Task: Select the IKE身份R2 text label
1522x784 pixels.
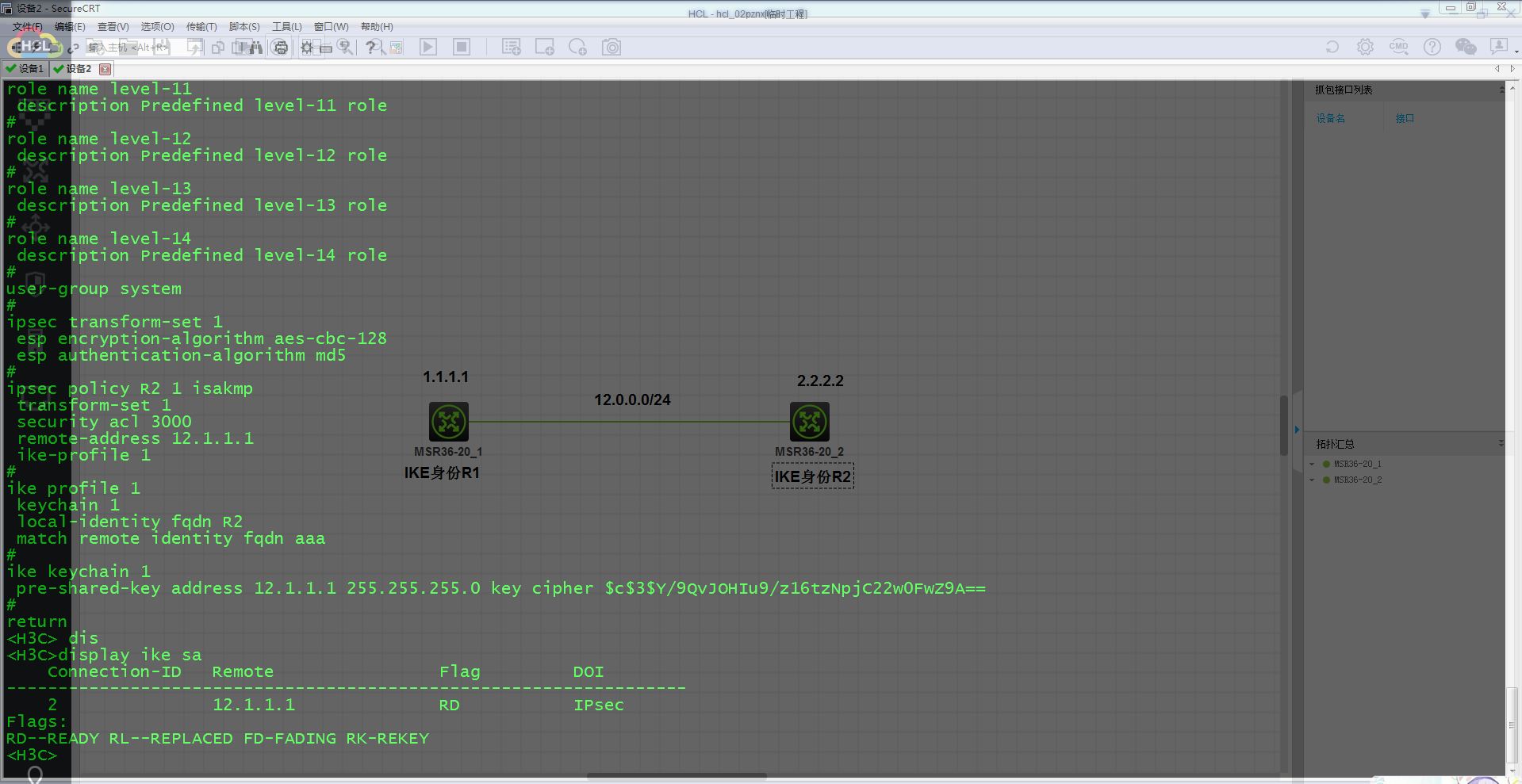Action: (813, 476)
